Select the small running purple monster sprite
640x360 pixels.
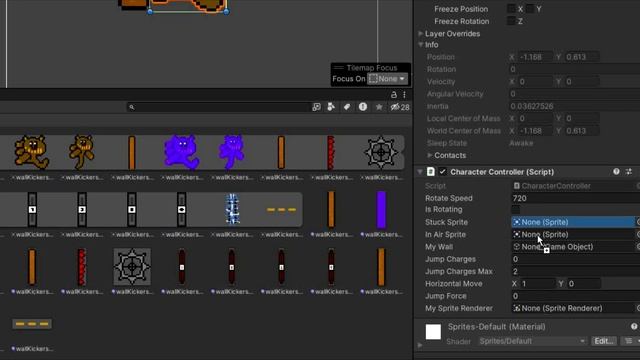(232, 152)
